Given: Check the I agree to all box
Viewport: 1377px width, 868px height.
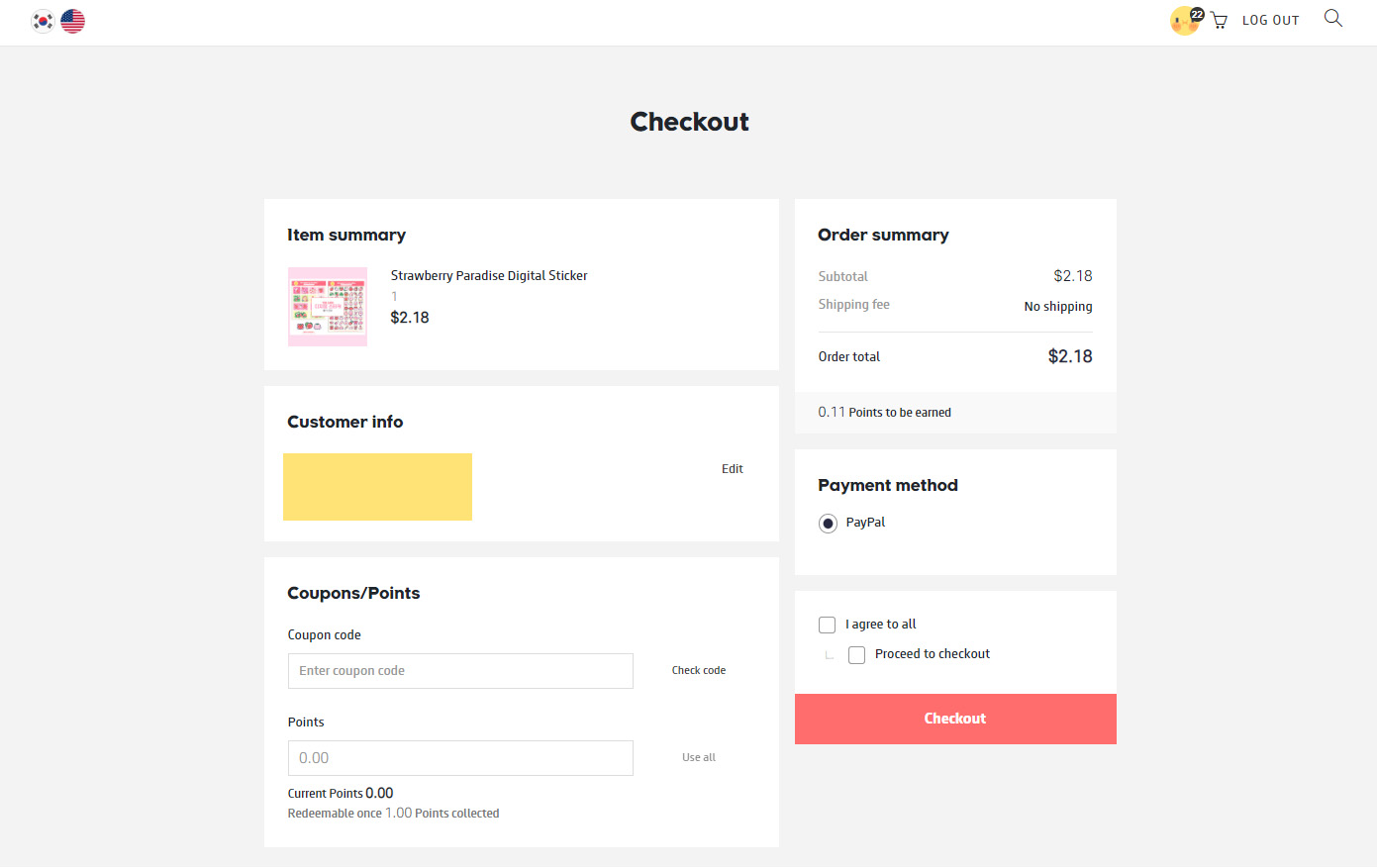Looking at the screenshot, I should click(x=828, y=625).
